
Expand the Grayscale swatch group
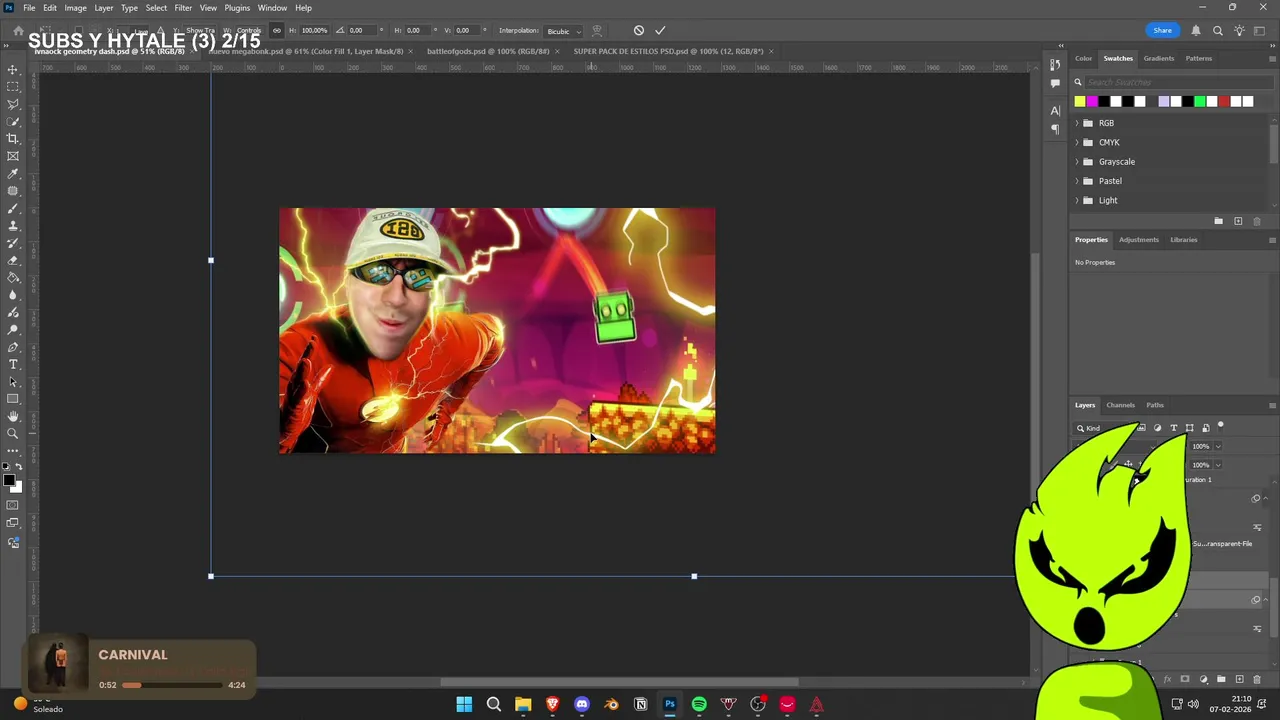[1077, 161]
